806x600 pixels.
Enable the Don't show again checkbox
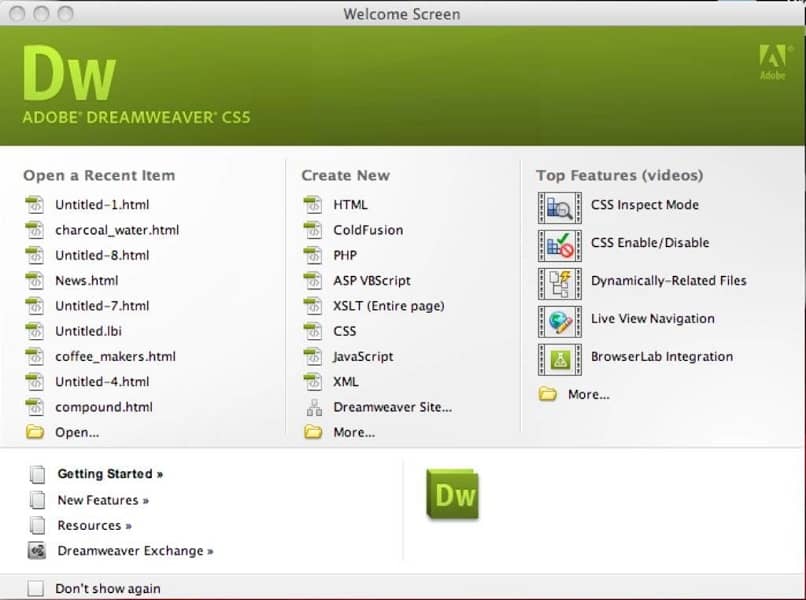pos(35,588)
